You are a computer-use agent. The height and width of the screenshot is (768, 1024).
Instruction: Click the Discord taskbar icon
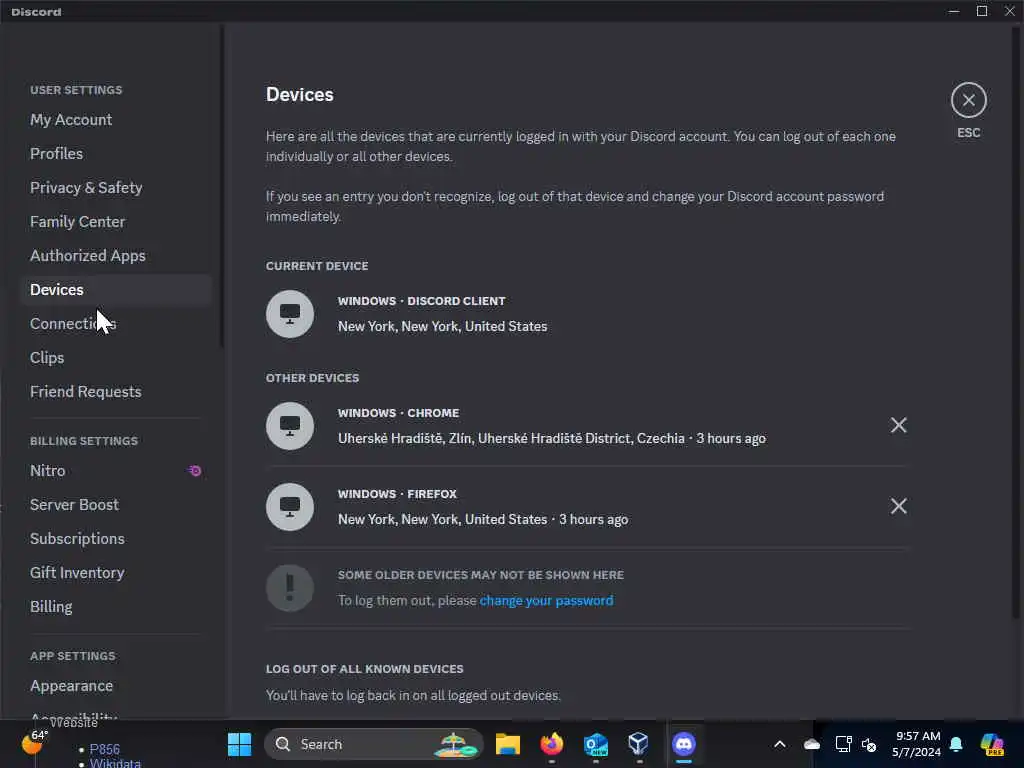tap(684, 744)
